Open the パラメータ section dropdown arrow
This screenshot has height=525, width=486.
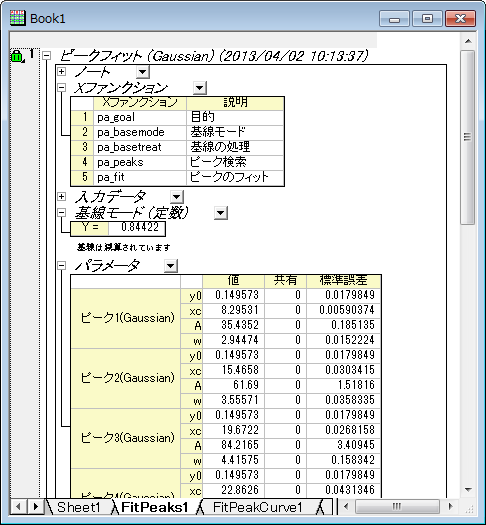[x=171, y=266]
